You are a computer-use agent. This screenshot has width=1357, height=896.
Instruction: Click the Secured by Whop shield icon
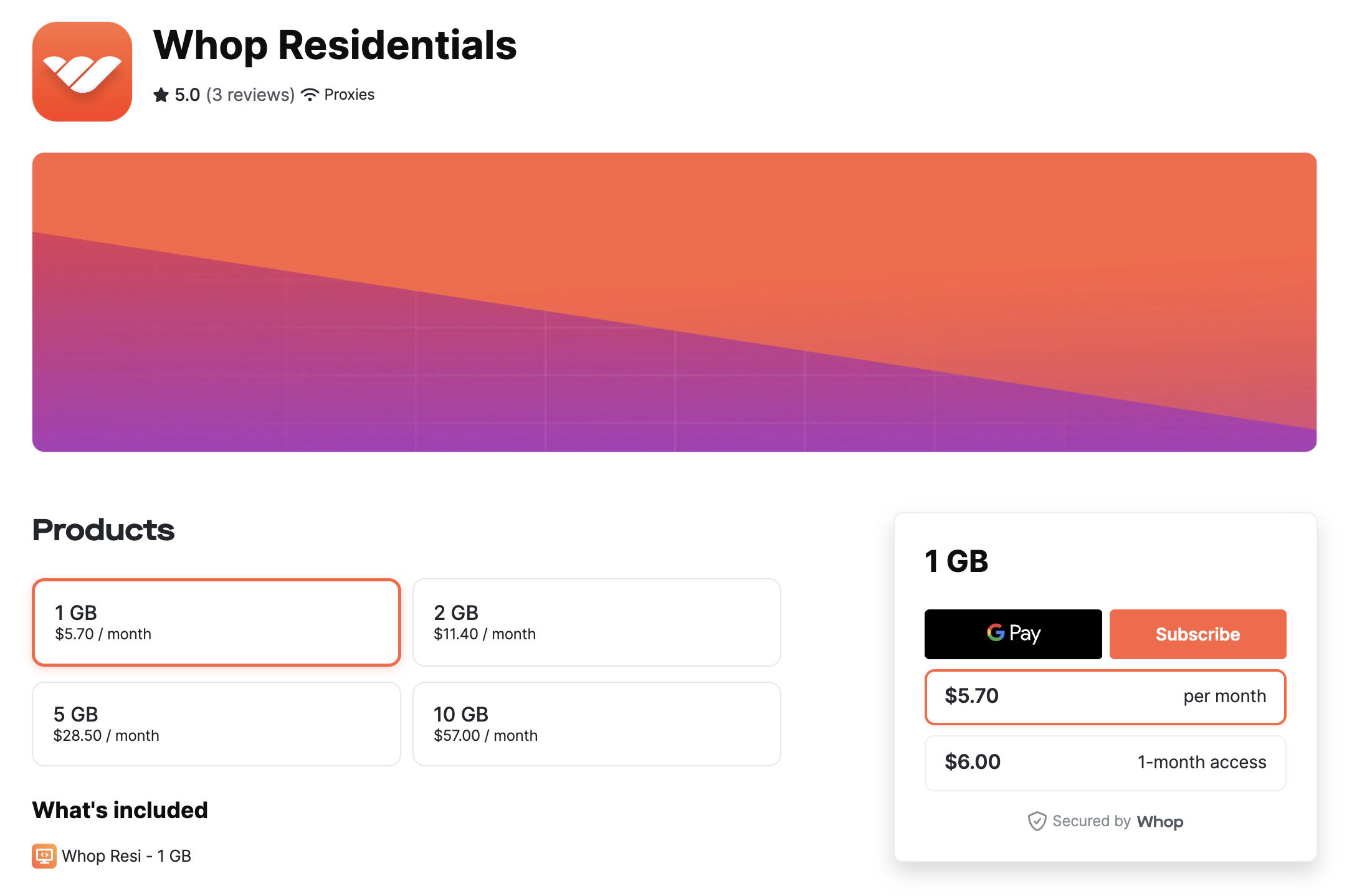click(1036, 821)
